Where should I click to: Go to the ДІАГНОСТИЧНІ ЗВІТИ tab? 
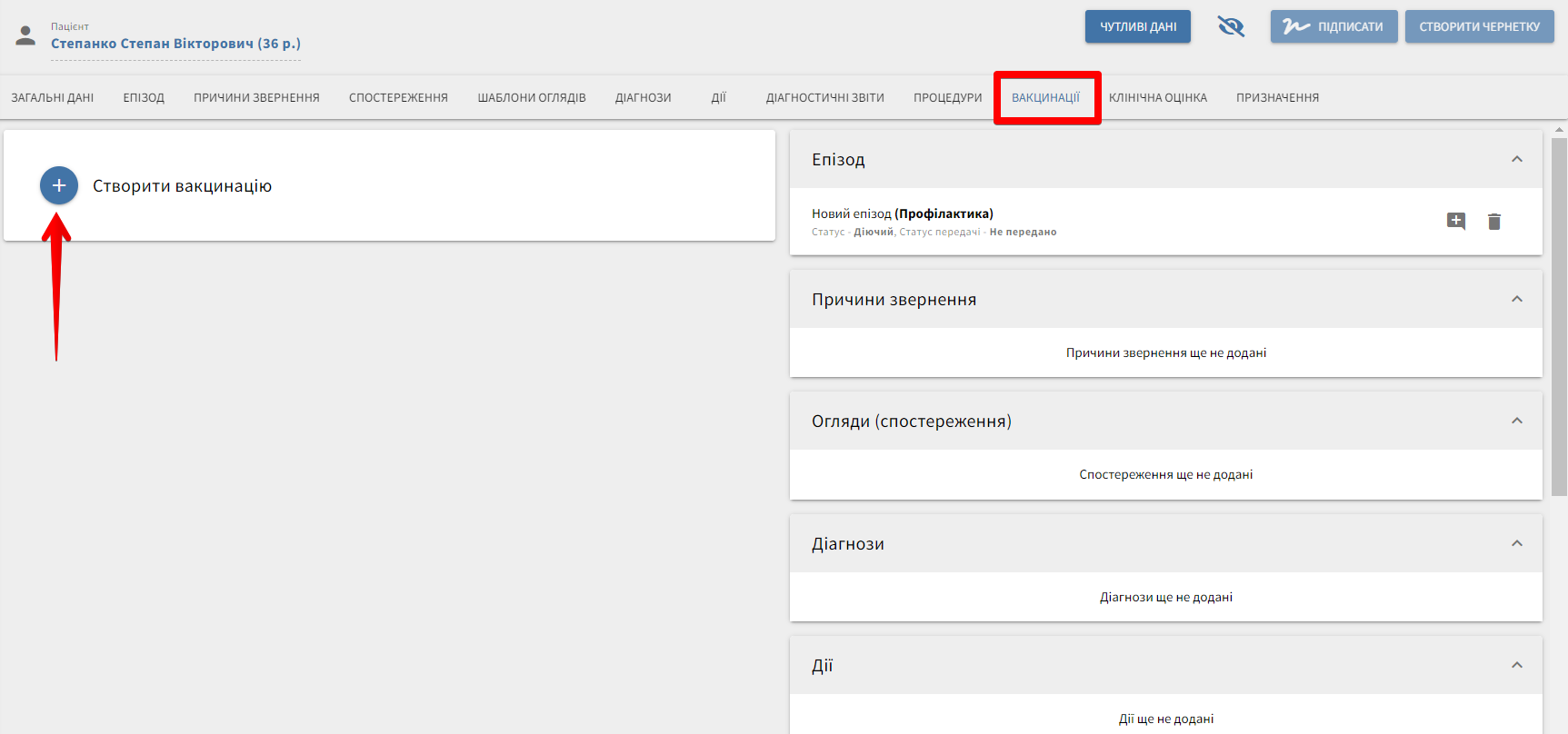click(824, 97)
